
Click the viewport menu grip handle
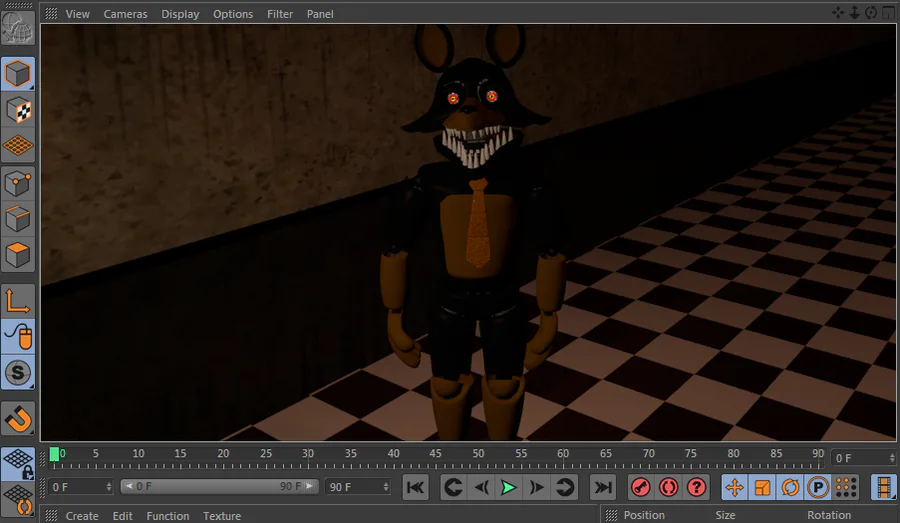pyautogui.click(x=51, y=13)
